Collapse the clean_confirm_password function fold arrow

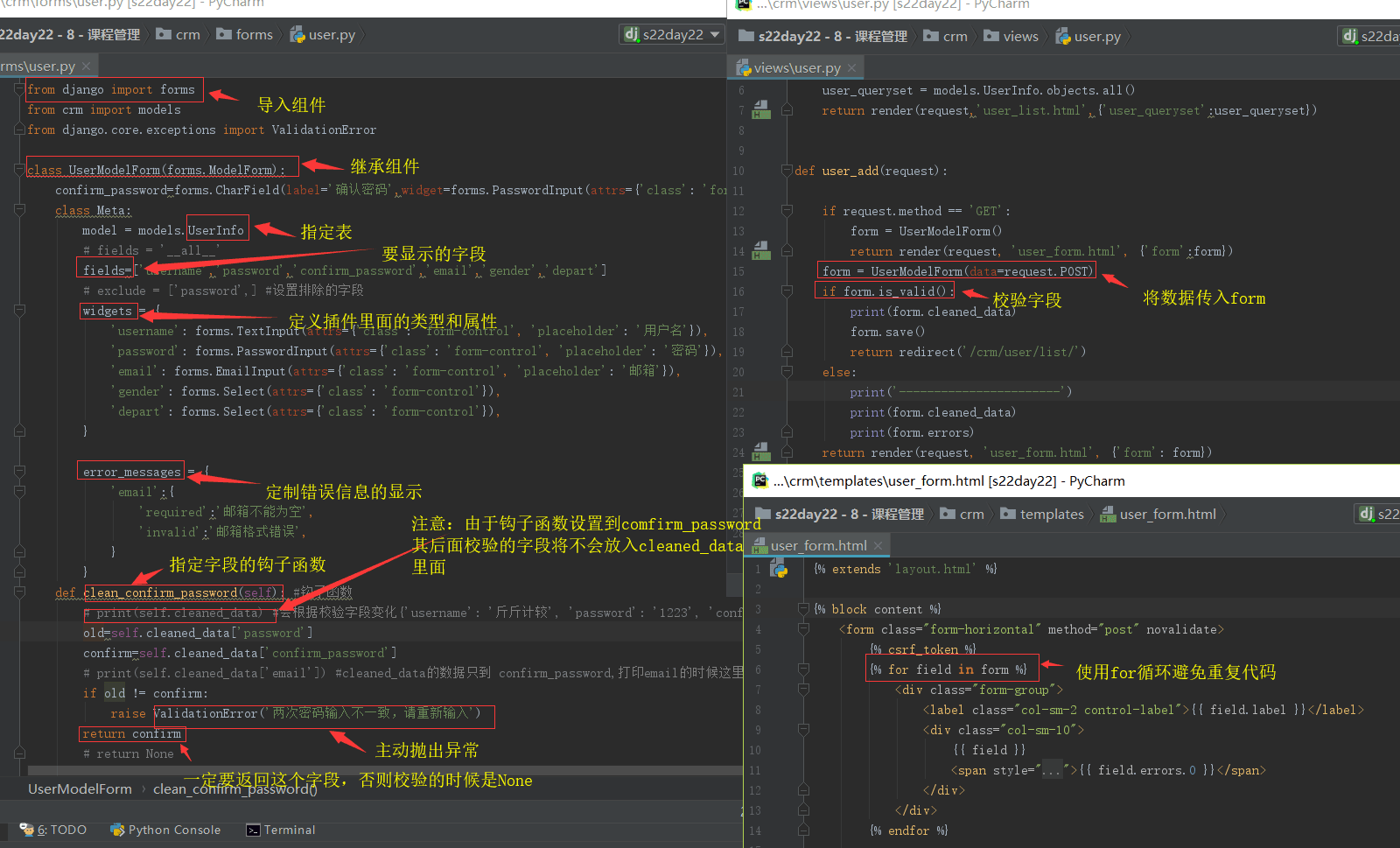pos(19,592)
